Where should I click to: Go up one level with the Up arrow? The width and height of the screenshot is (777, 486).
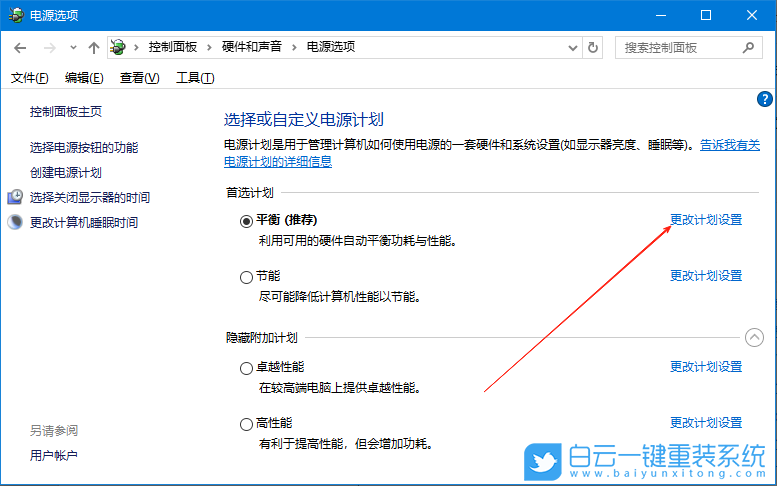point(94,48)
